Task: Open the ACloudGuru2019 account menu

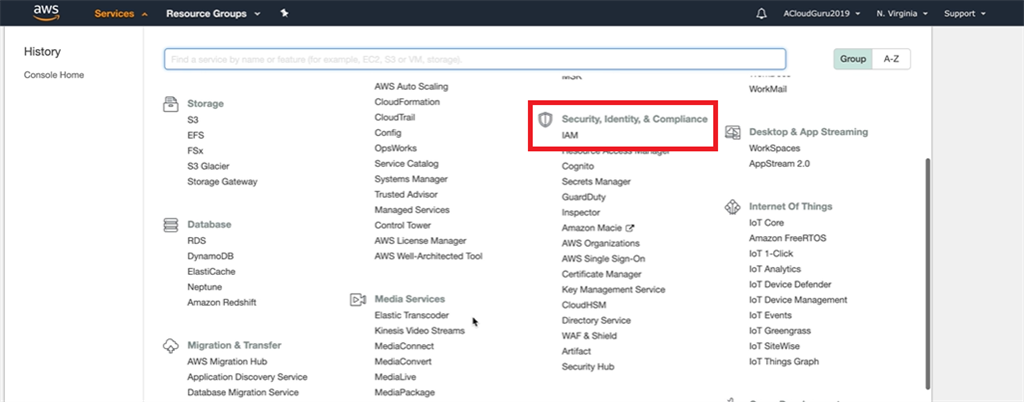Action: point(822,14)
